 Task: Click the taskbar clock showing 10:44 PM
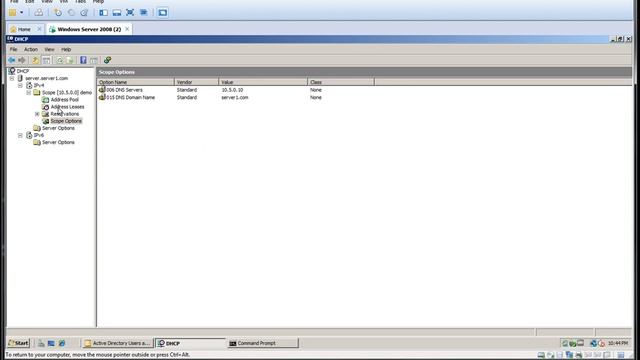[x=618, y=343]
